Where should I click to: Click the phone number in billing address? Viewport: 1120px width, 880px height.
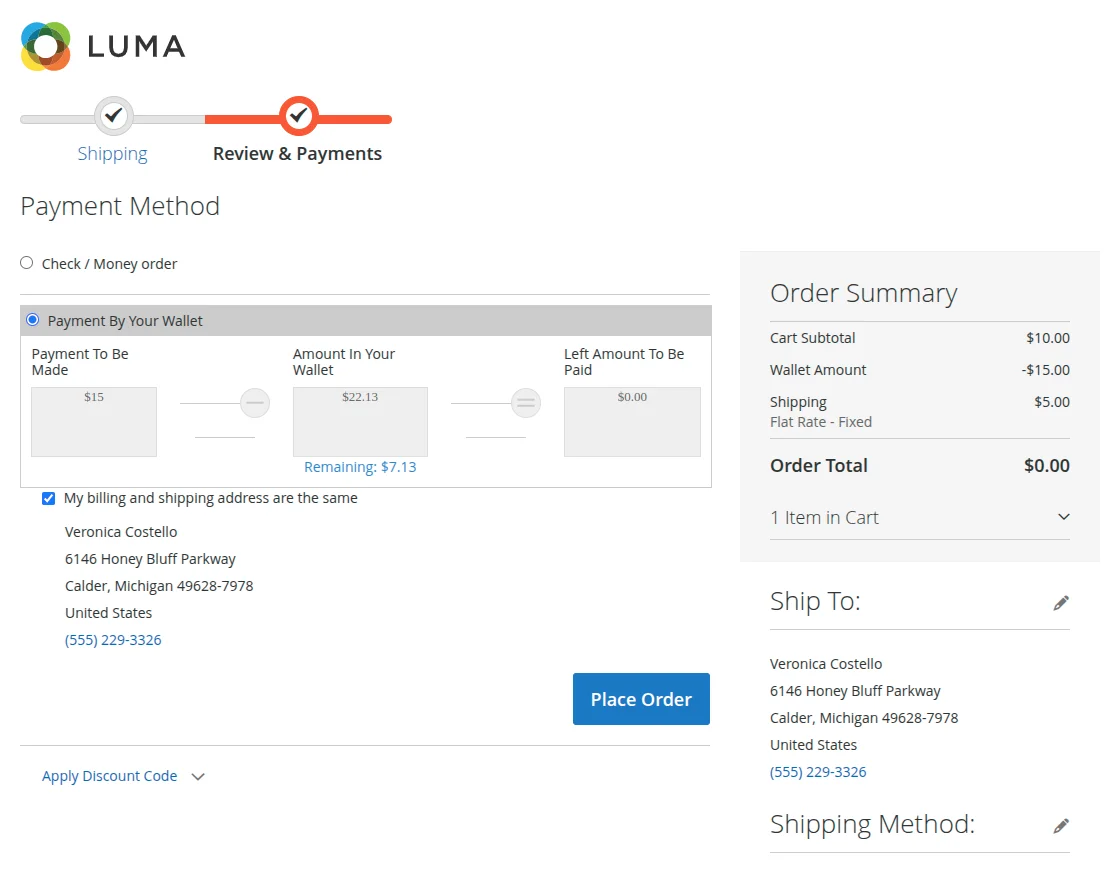(113, 640)
